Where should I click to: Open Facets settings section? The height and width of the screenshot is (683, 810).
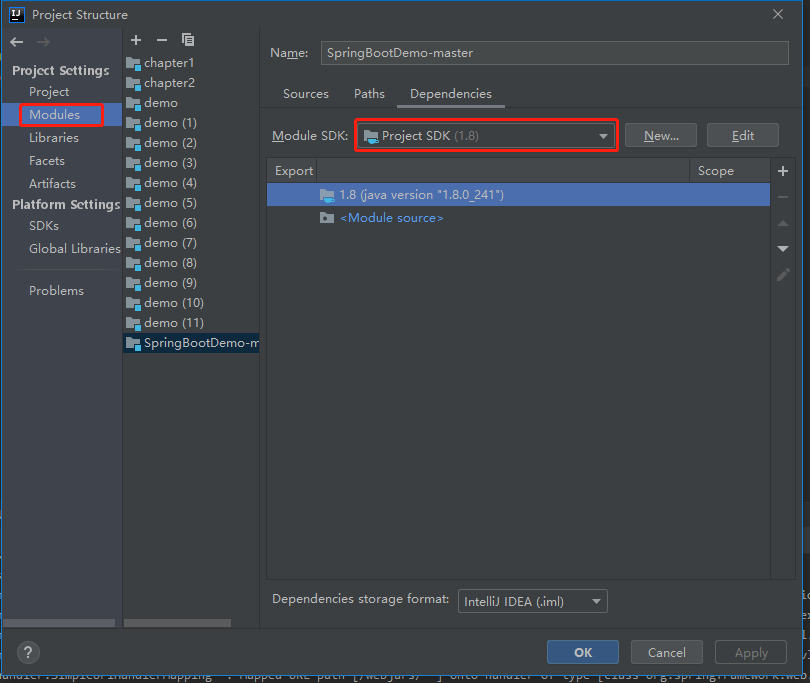47,161
